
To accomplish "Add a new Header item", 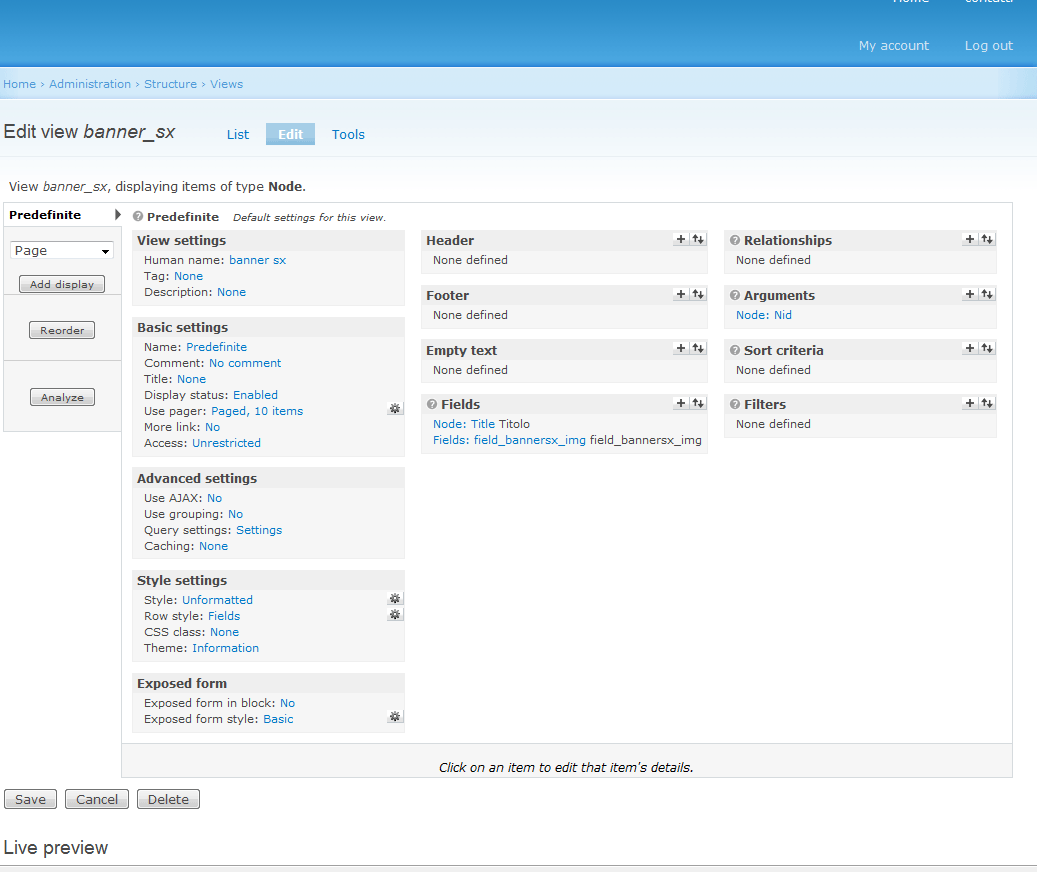I will pyautogui.click(x=681, y=239).
